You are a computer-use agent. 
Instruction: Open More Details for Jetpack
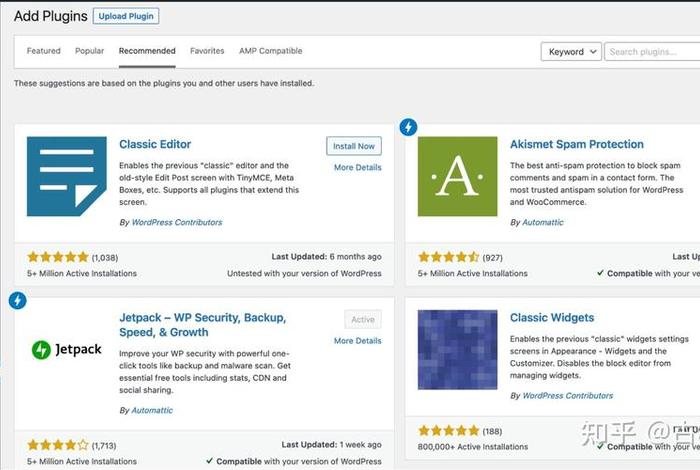click(358, 341)
